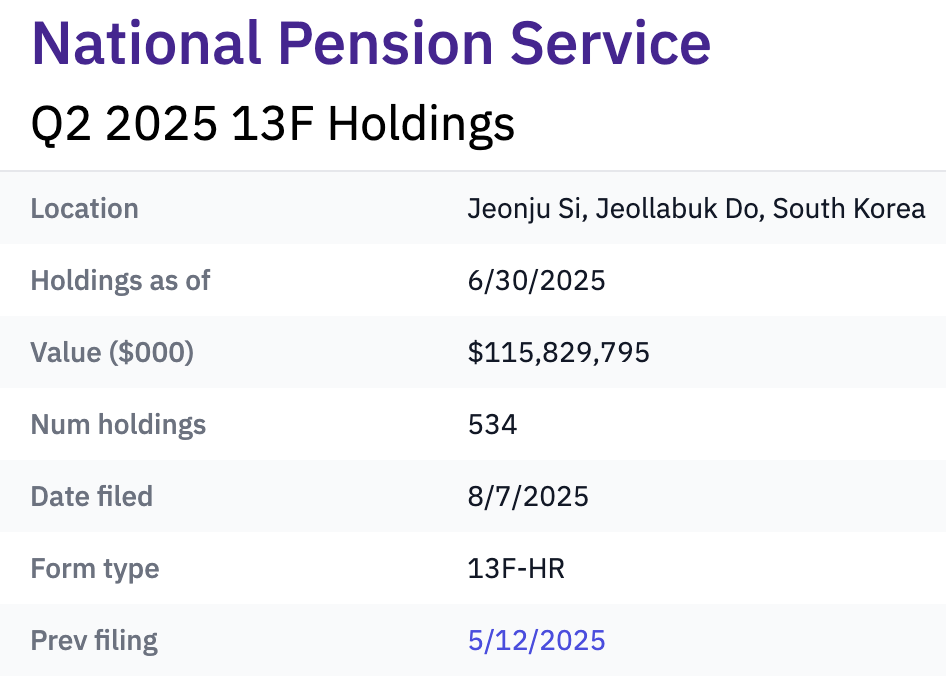Select the 6/30/2025 holdings date
Image resolution: width=946 pixels, height=684 pixels.
(536, 280)
